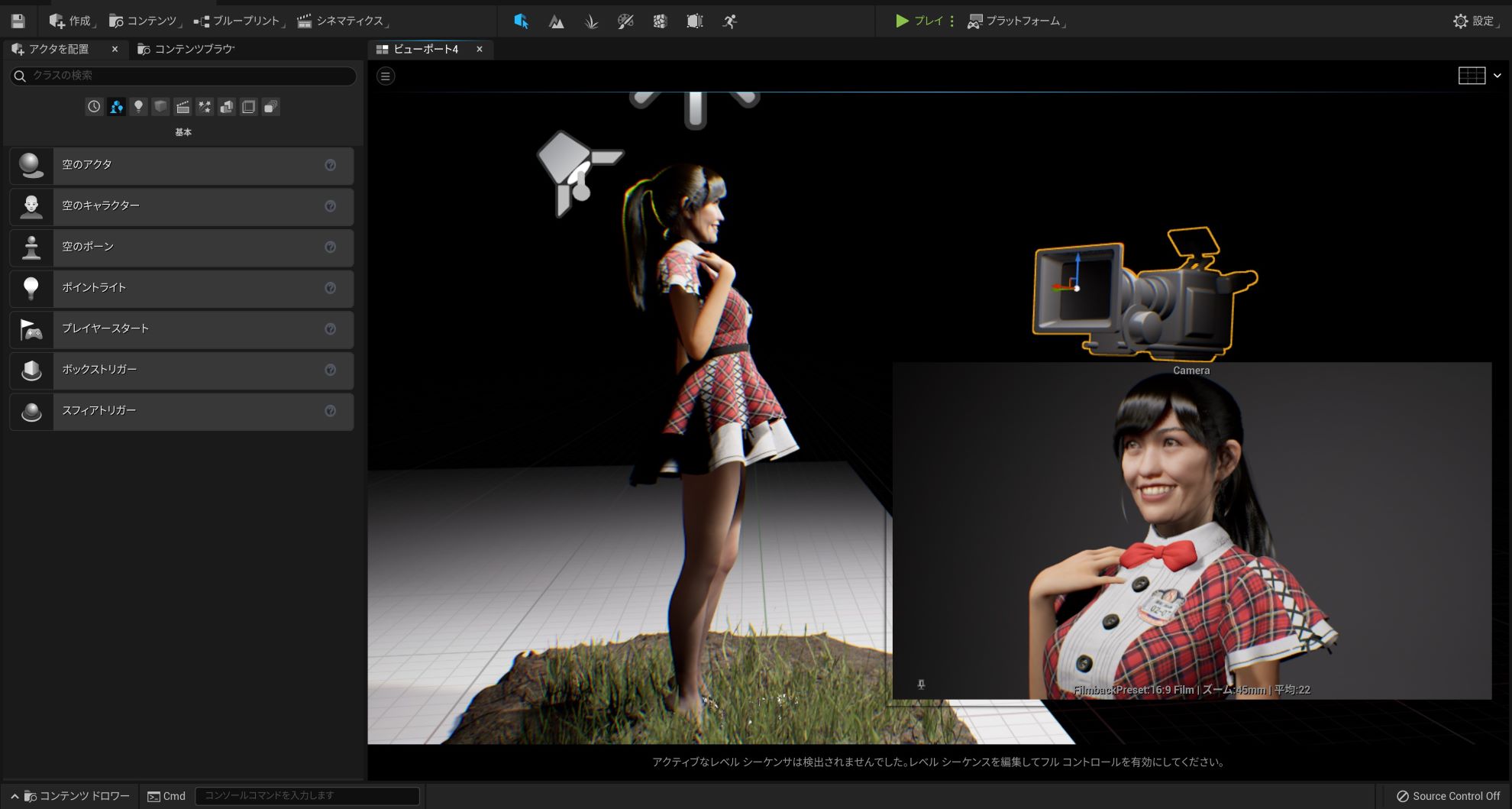The image size is (1512, 809).
Task: Select 空のアクタ list item
Action: tap(182, 166)
